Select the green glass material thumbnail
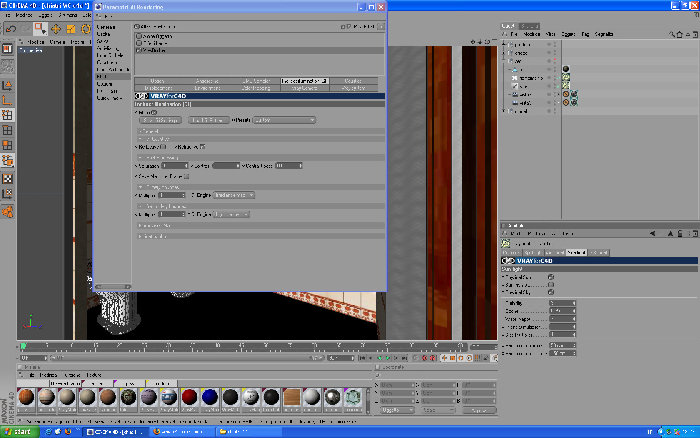This screenshot has height=438, width=700. click(353, 397)
